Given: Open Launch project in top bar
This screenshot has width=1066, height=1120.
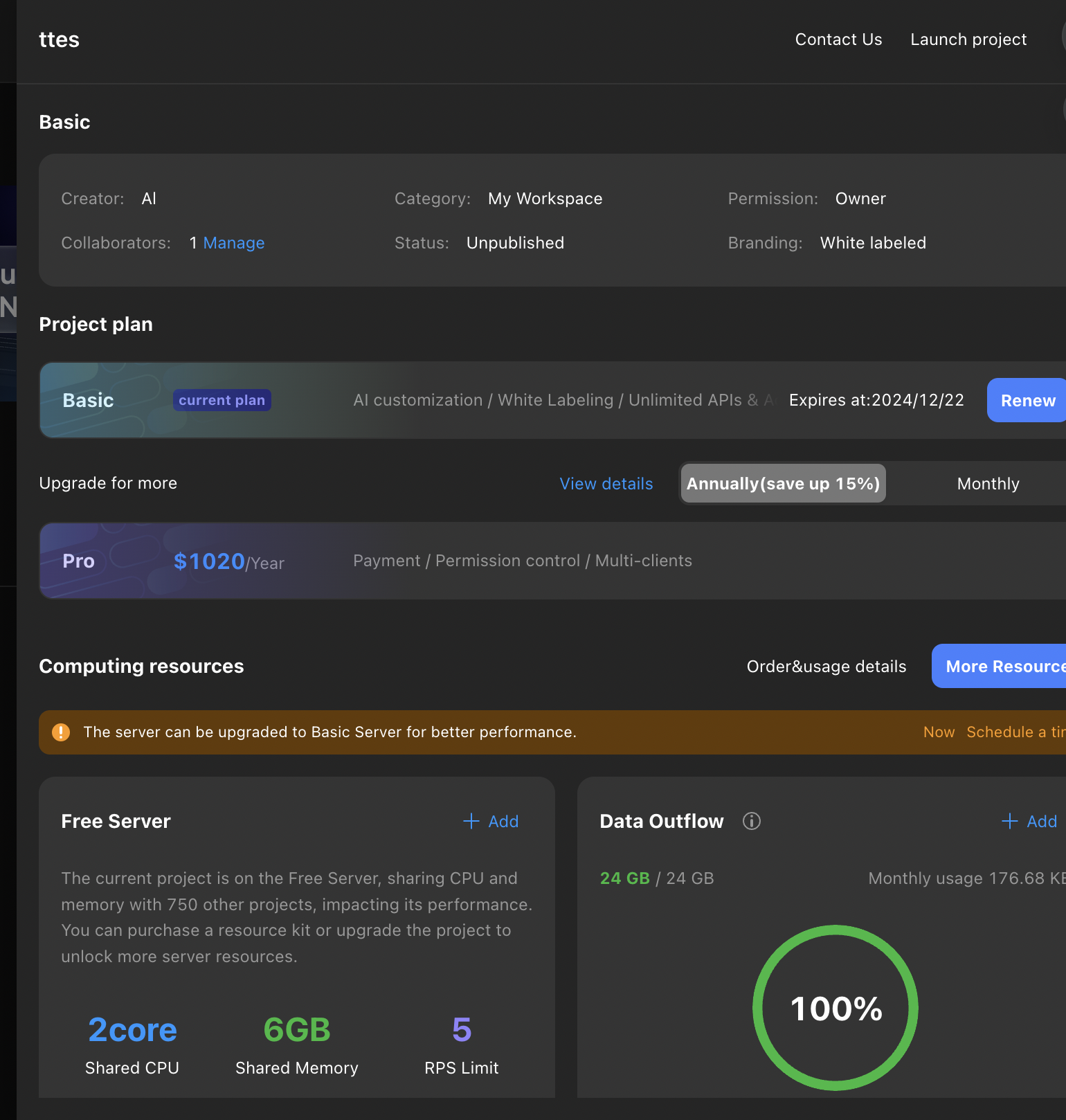Looking at the screenshot, I should (x=968, y=39).
